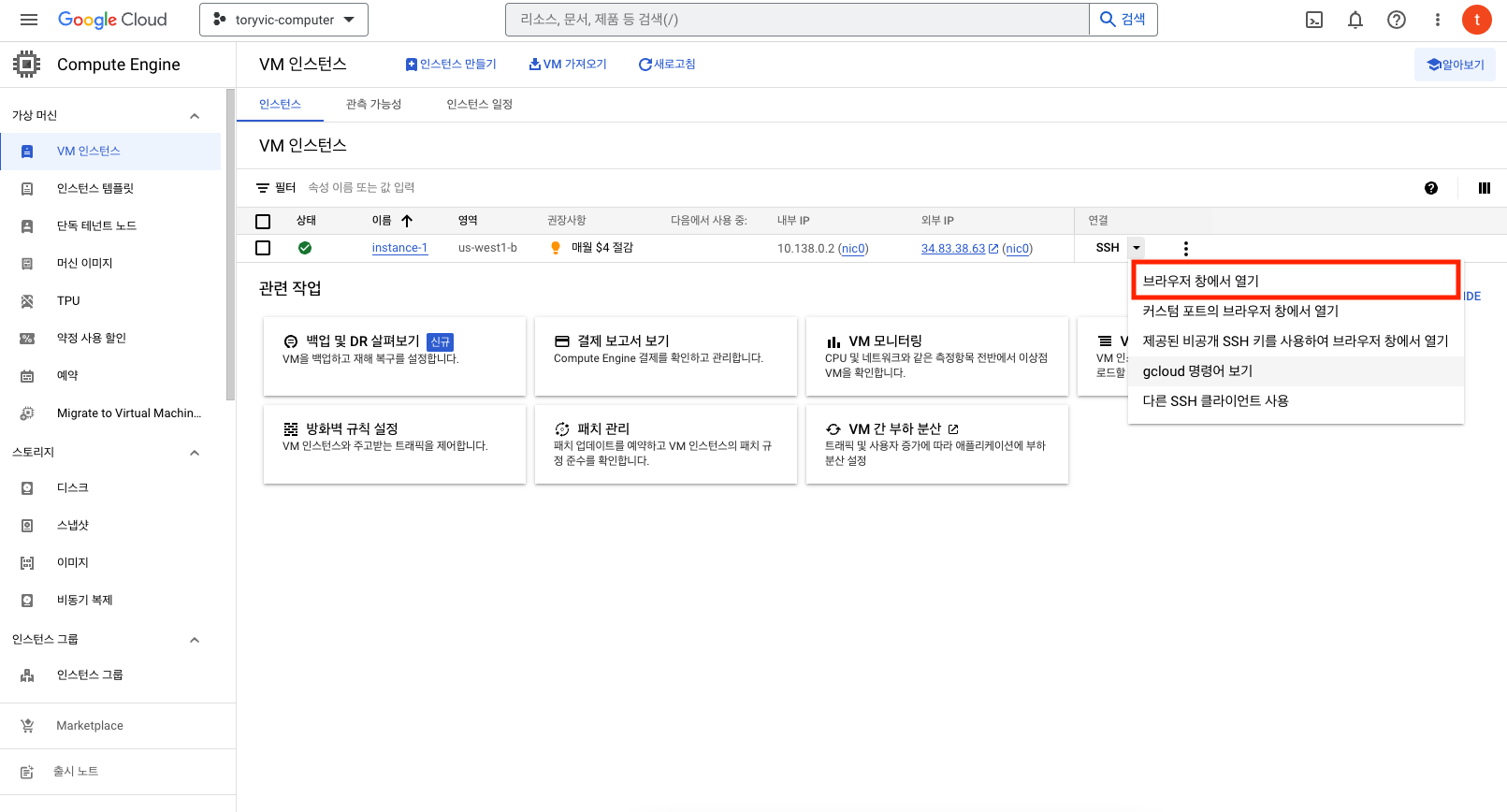Open the 방화벽 규칙 설정 card
Screen dimensions: 1507x812
click(x=395, y=444)
